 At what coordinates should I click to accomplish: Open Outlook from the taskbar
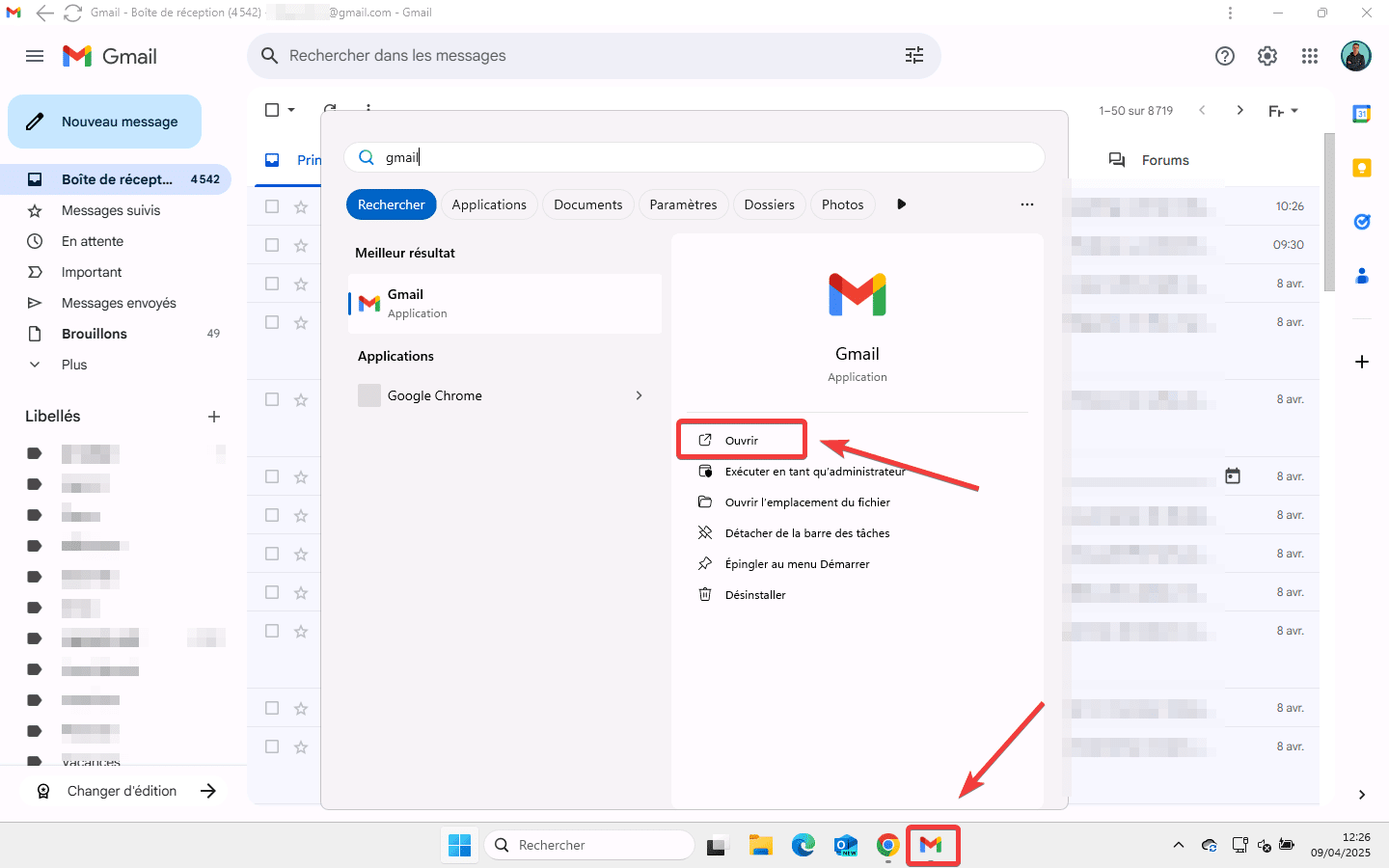pos(846,845)
